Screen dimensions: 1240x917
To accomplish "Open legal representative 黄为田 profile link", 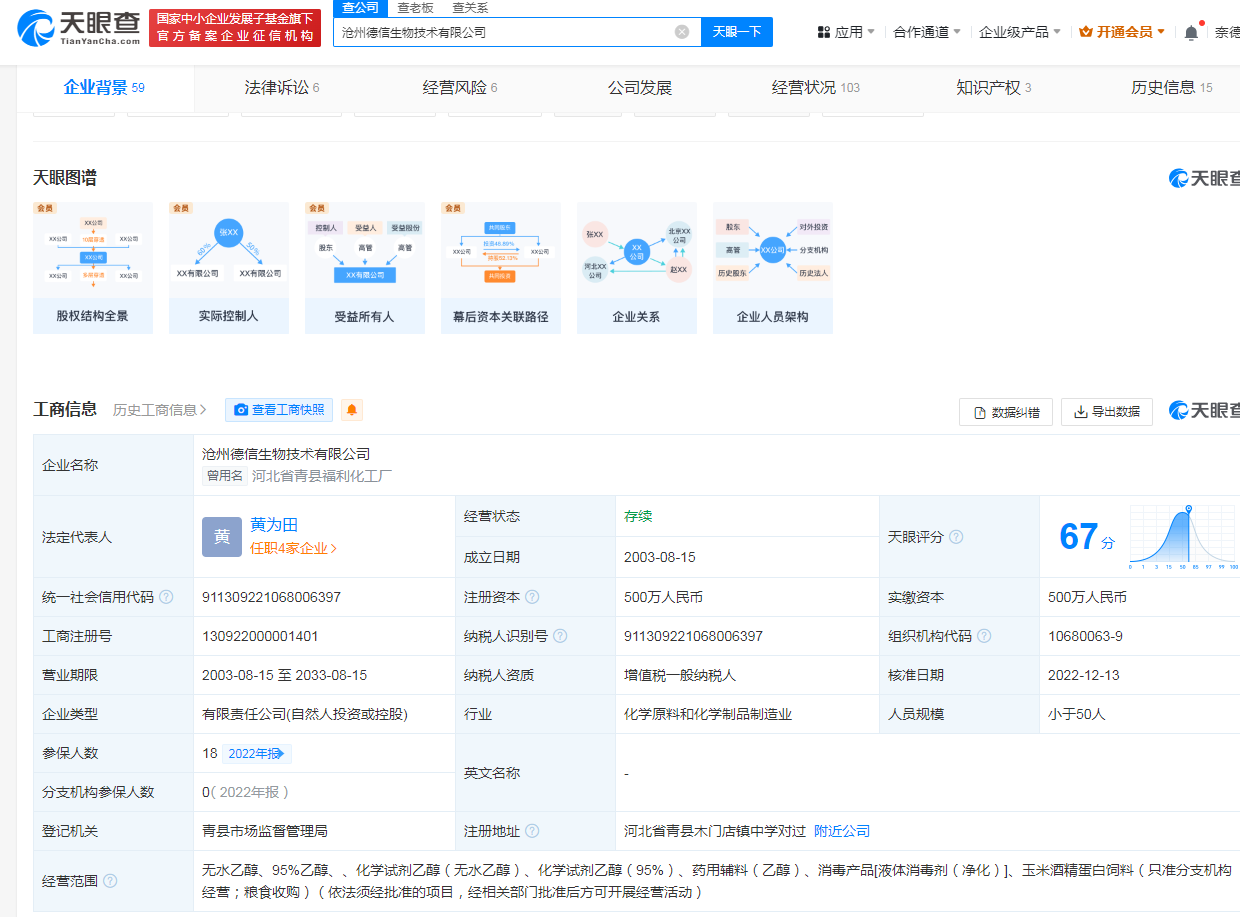I will (x=274, y=525).
